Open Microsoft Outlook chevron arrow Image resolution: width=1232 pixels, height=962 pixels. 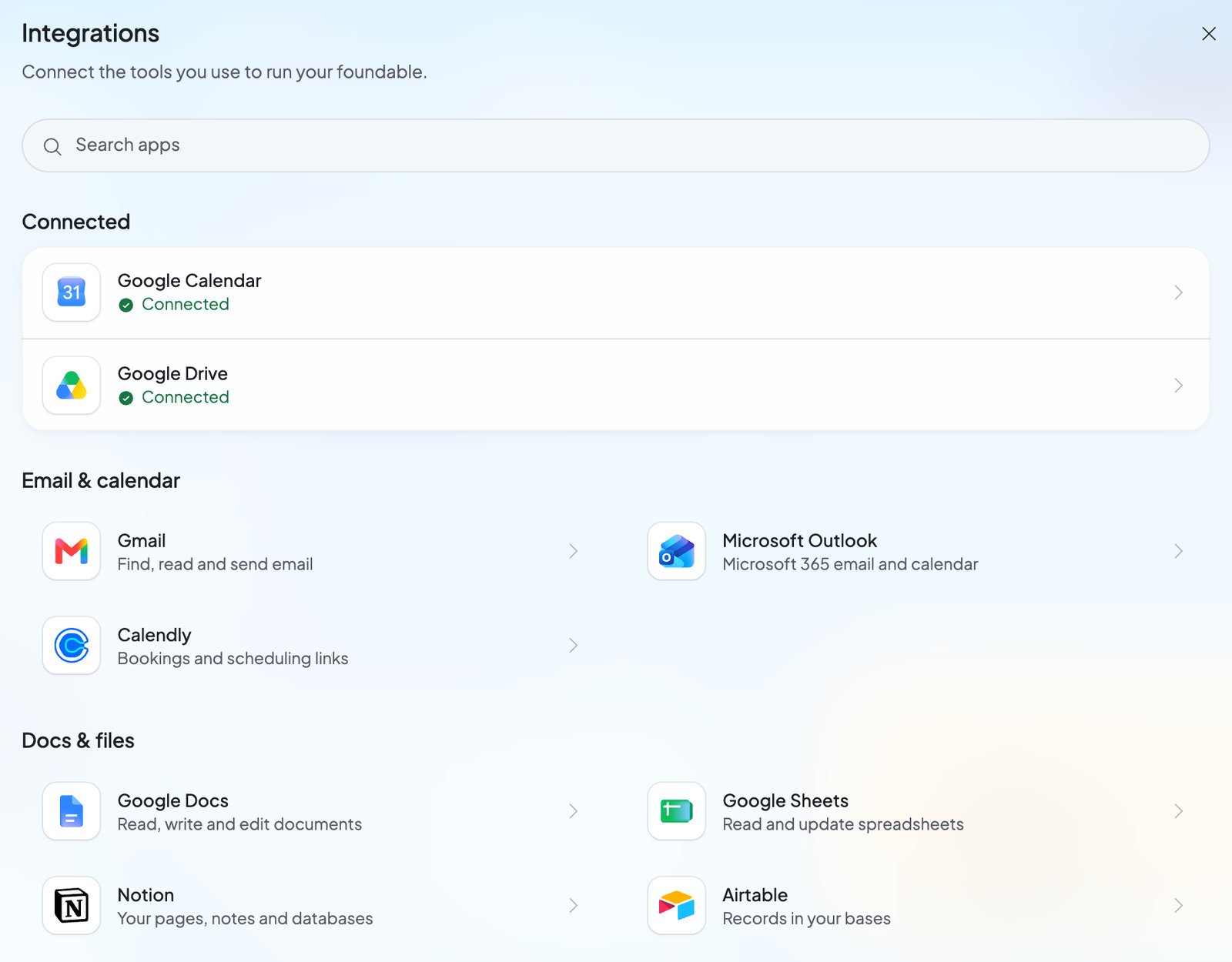pos(1178,551)
